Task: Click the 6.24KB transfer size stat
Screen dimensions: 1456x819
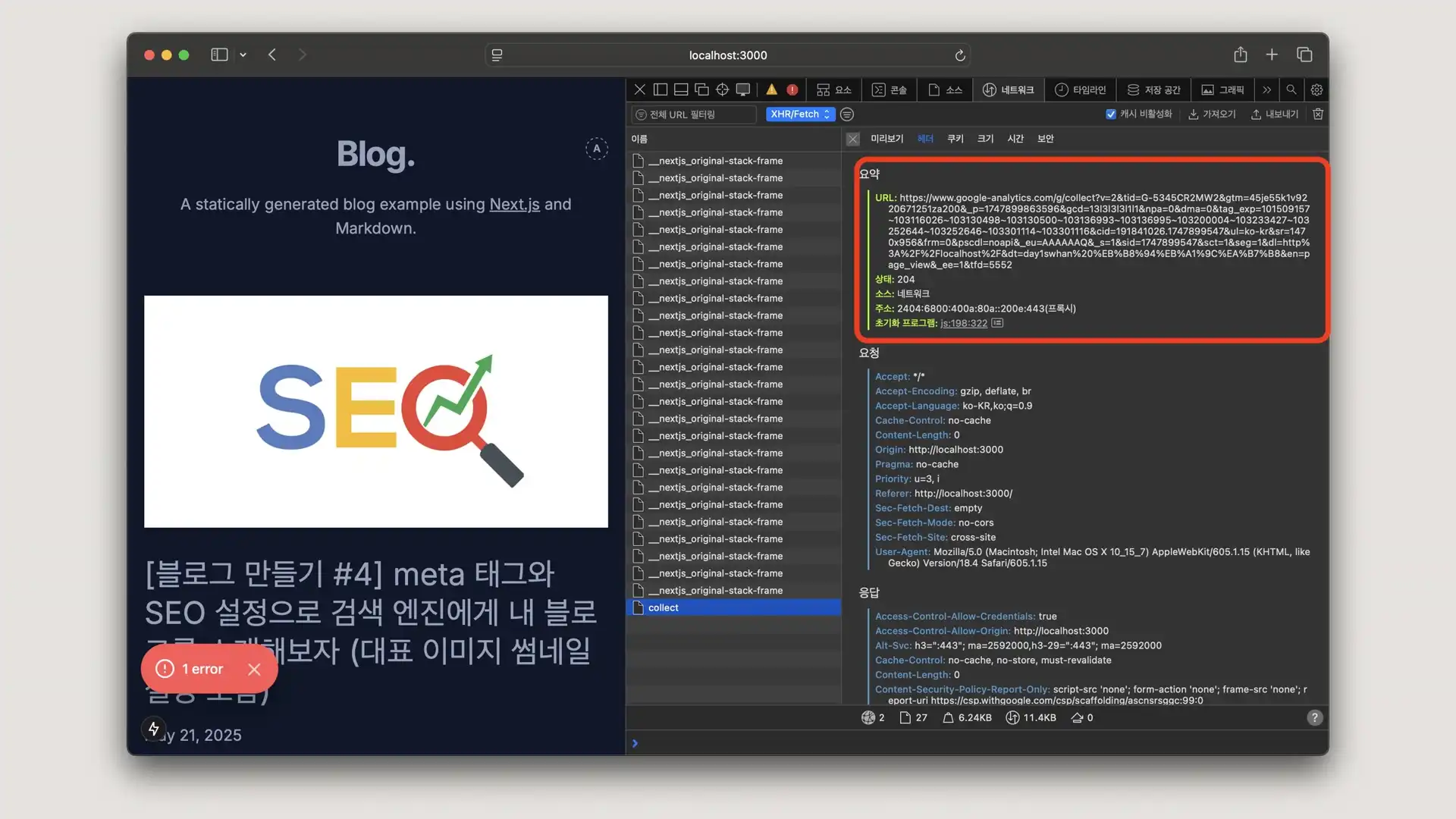Action: click(x=967, y=717)
